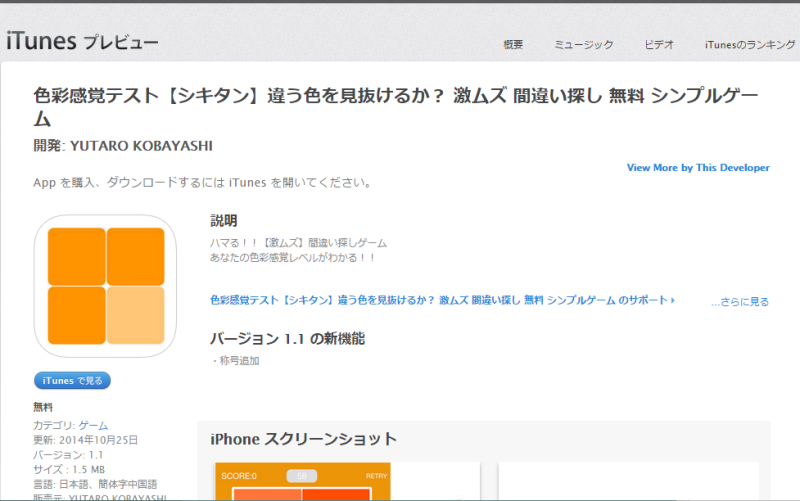This screenshot has width=800, height=501.
Task: Click the iTunes プレビュー logo
Action: coord(82,41)
